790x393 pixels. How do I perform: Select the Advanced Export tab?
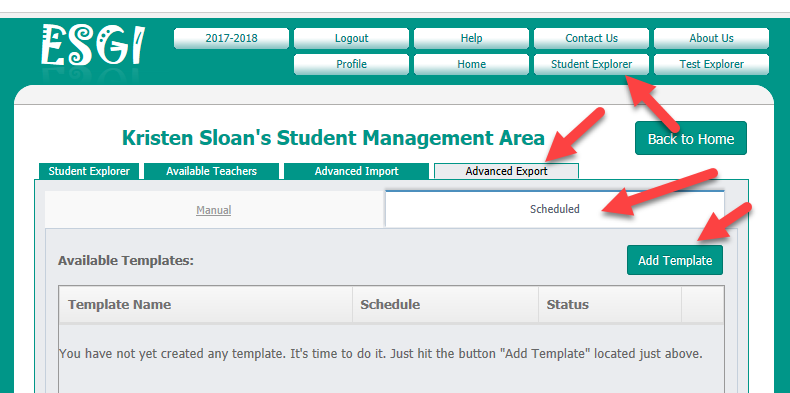click(506, 171)
